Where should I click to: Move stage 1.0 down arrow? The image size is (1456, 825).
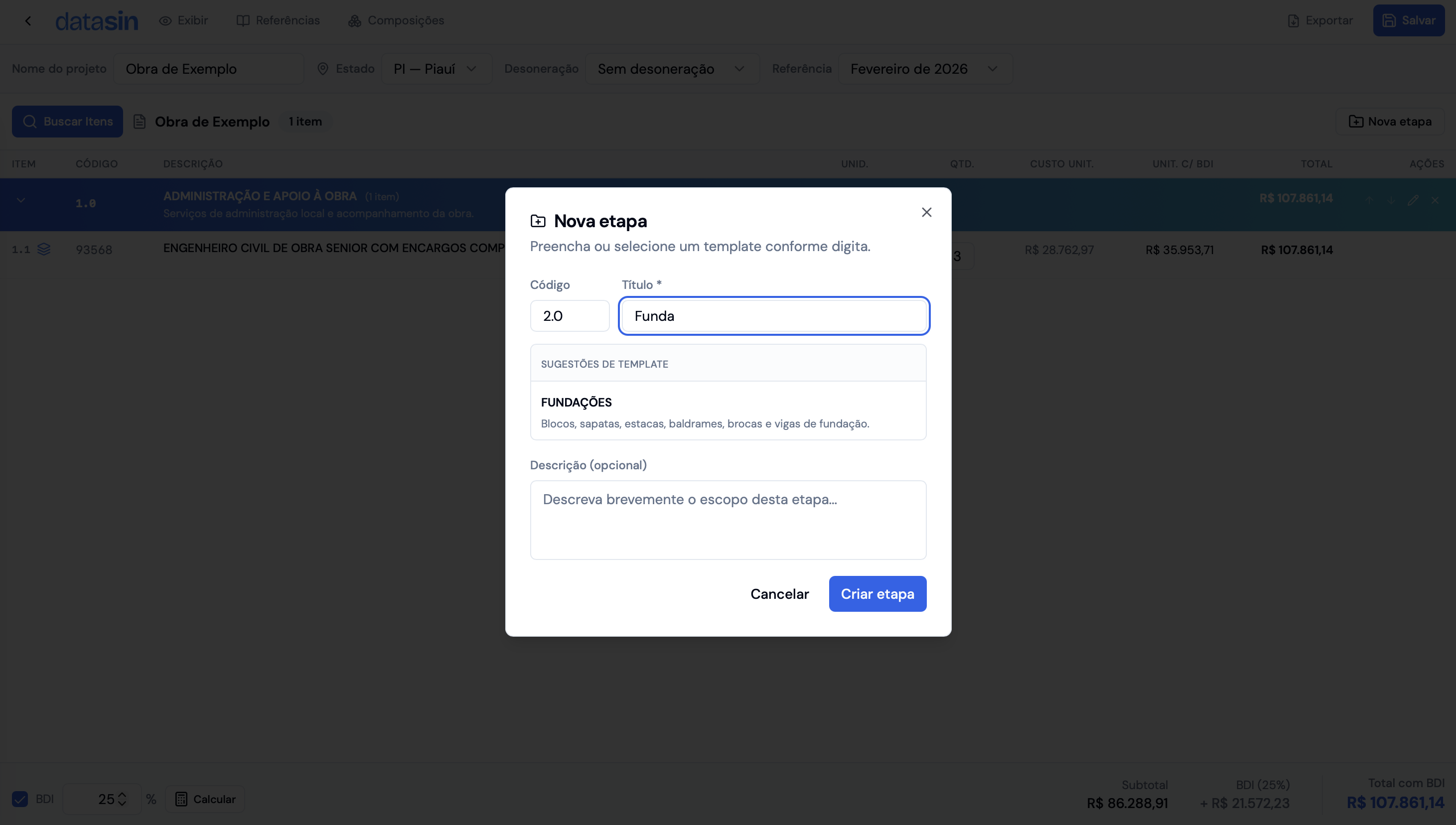[x=1391, y=200]
